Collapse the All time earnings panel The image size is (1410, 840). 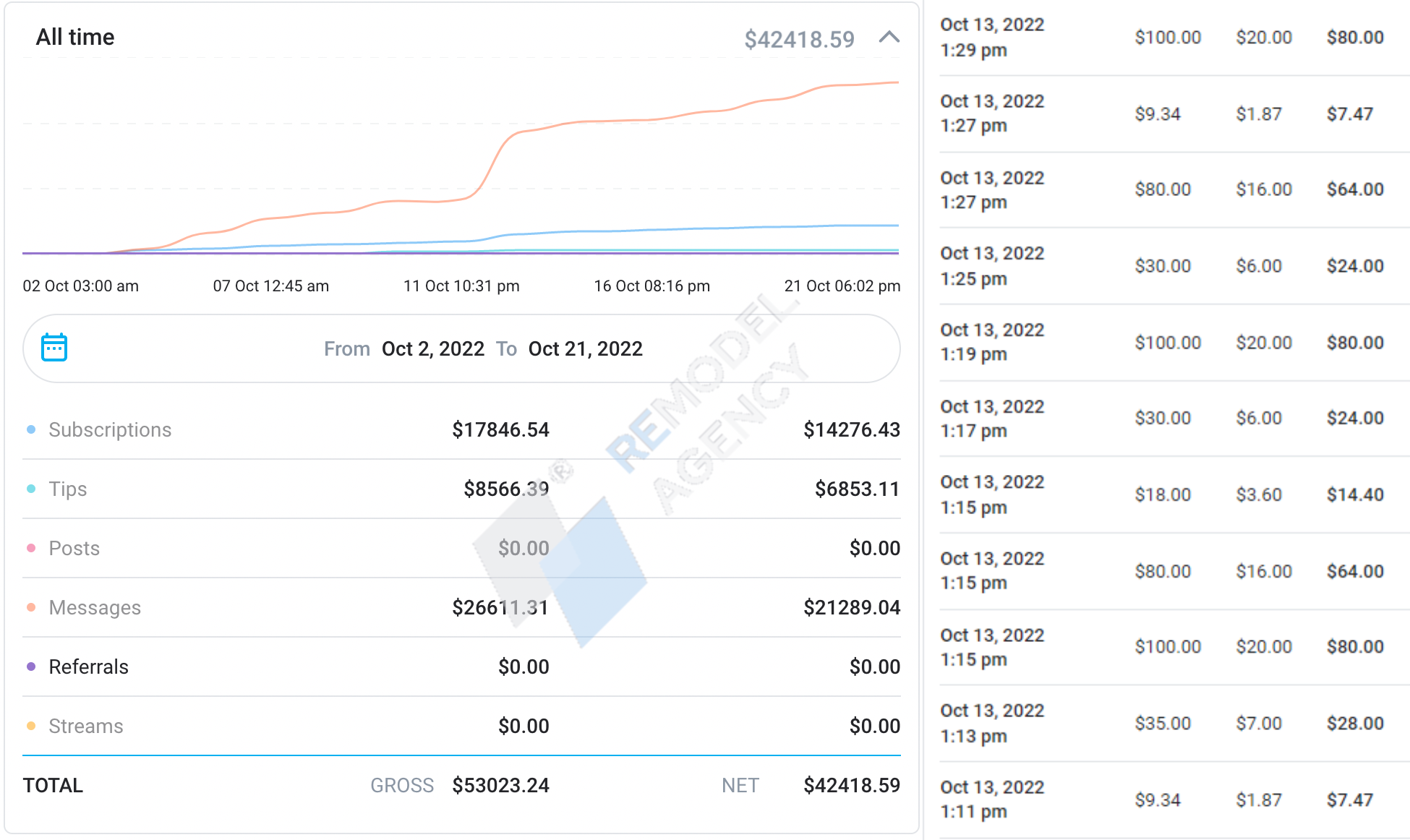[x=889, y=38]
